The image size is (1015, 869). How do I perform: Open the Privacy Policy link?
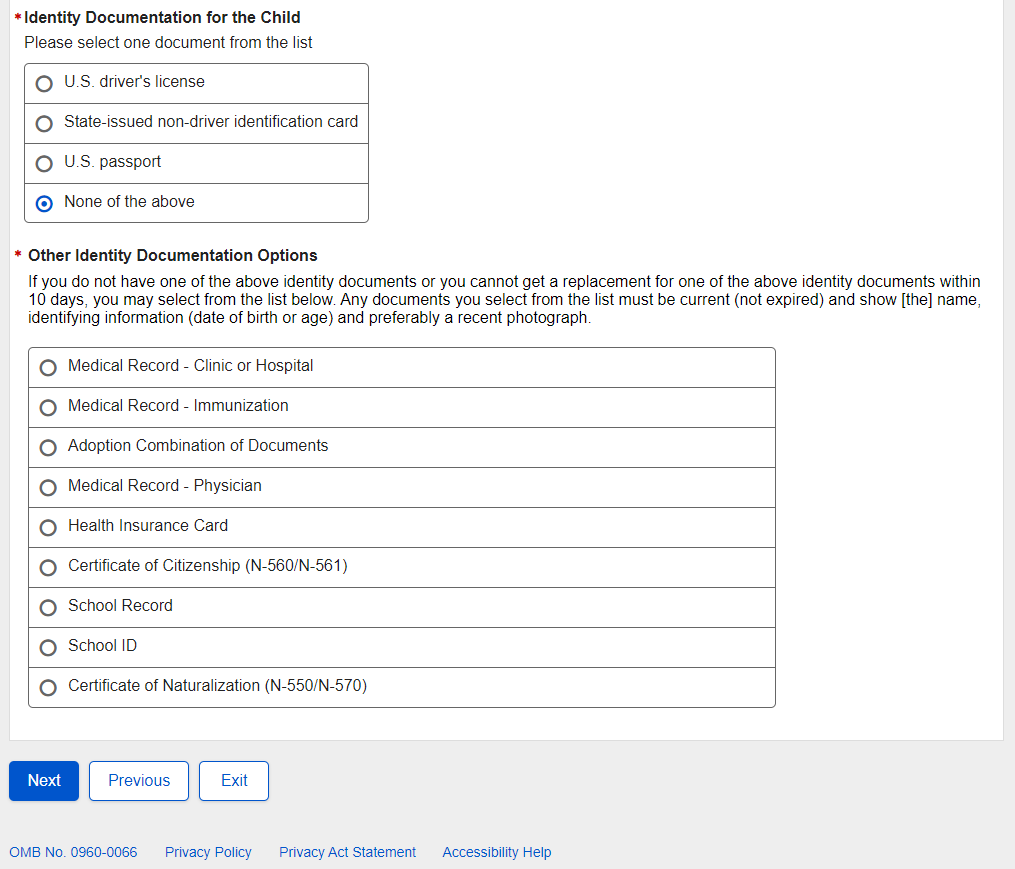coord(208,853)
